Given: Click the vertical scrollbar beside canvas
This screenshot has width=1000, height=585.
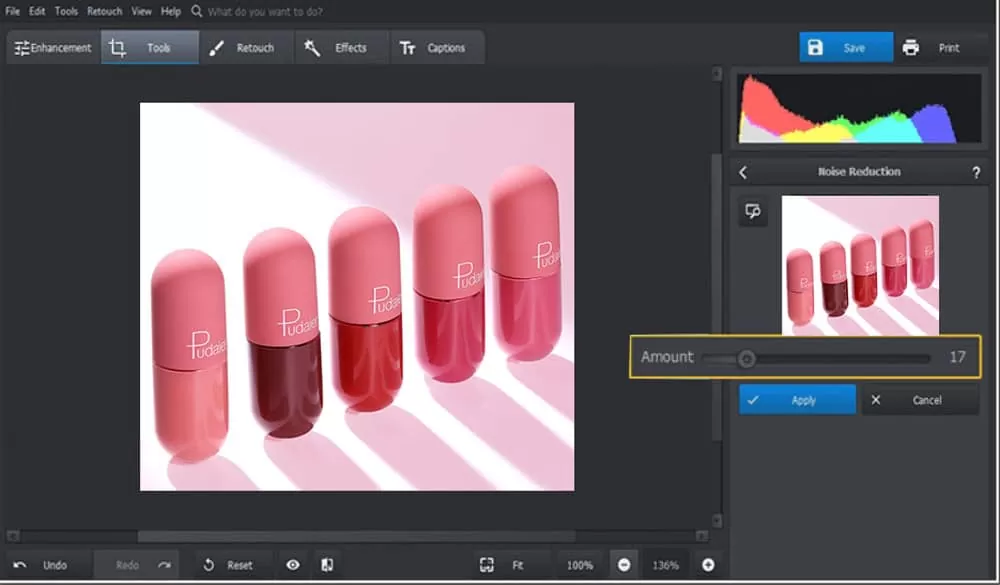Looking at the screenshot, I should (x=717, y=297).
